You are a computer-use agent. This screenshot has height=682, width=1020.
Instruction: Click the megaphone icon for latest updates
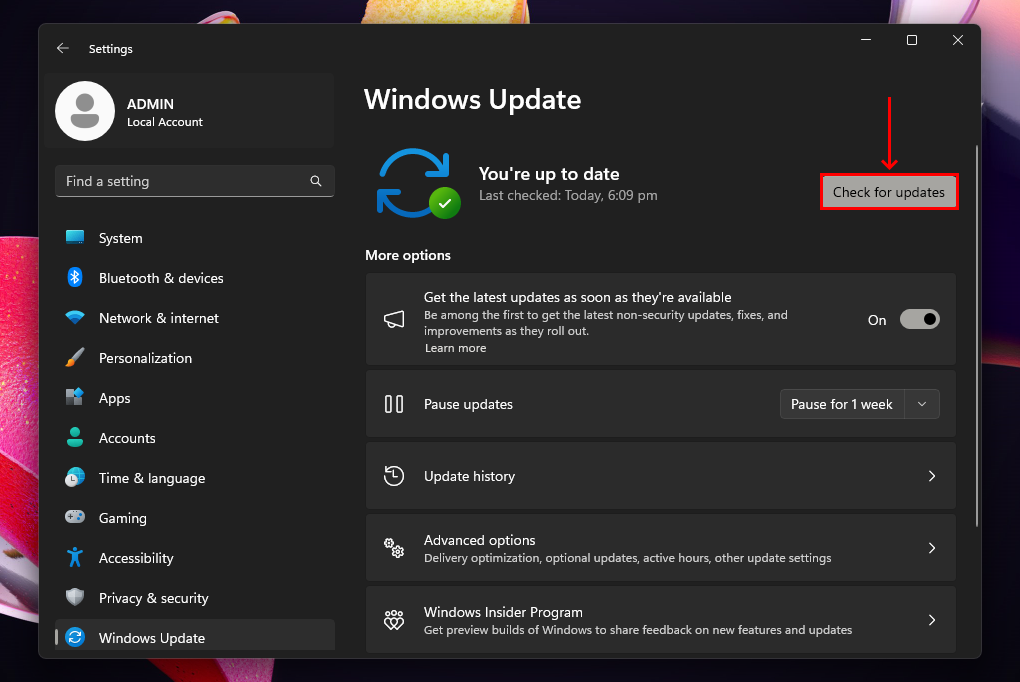pyautogui.click(x=394, y=319)
